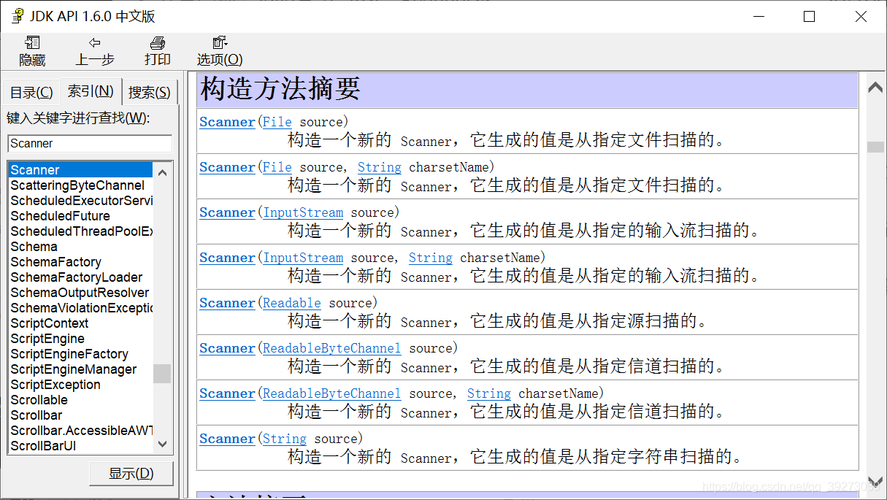
Task: Select ScatteringByteChannel in the index list
Action: point(80,186)
